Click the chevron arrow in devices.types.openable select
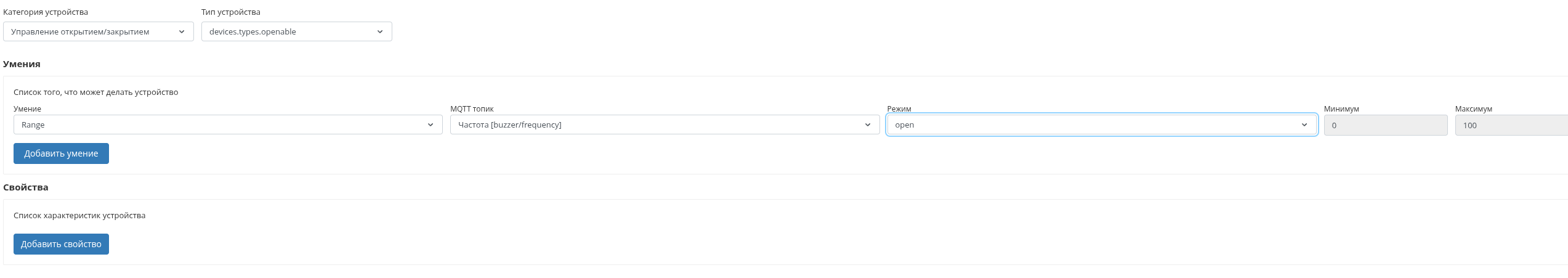 coord(380,31)
